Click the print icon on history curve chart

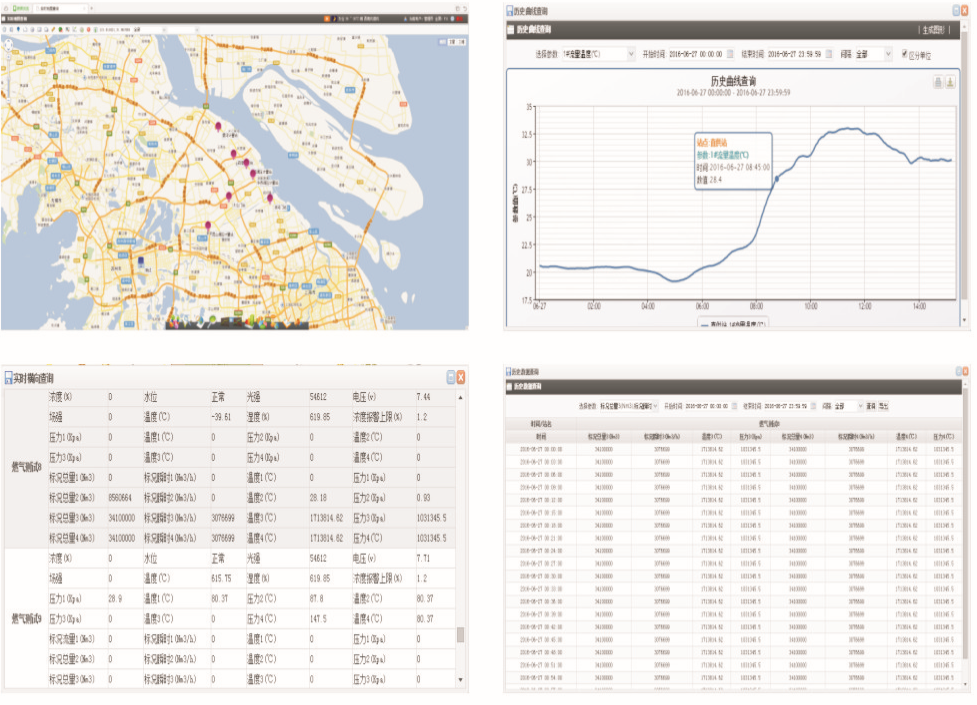(x=938, y=82)
